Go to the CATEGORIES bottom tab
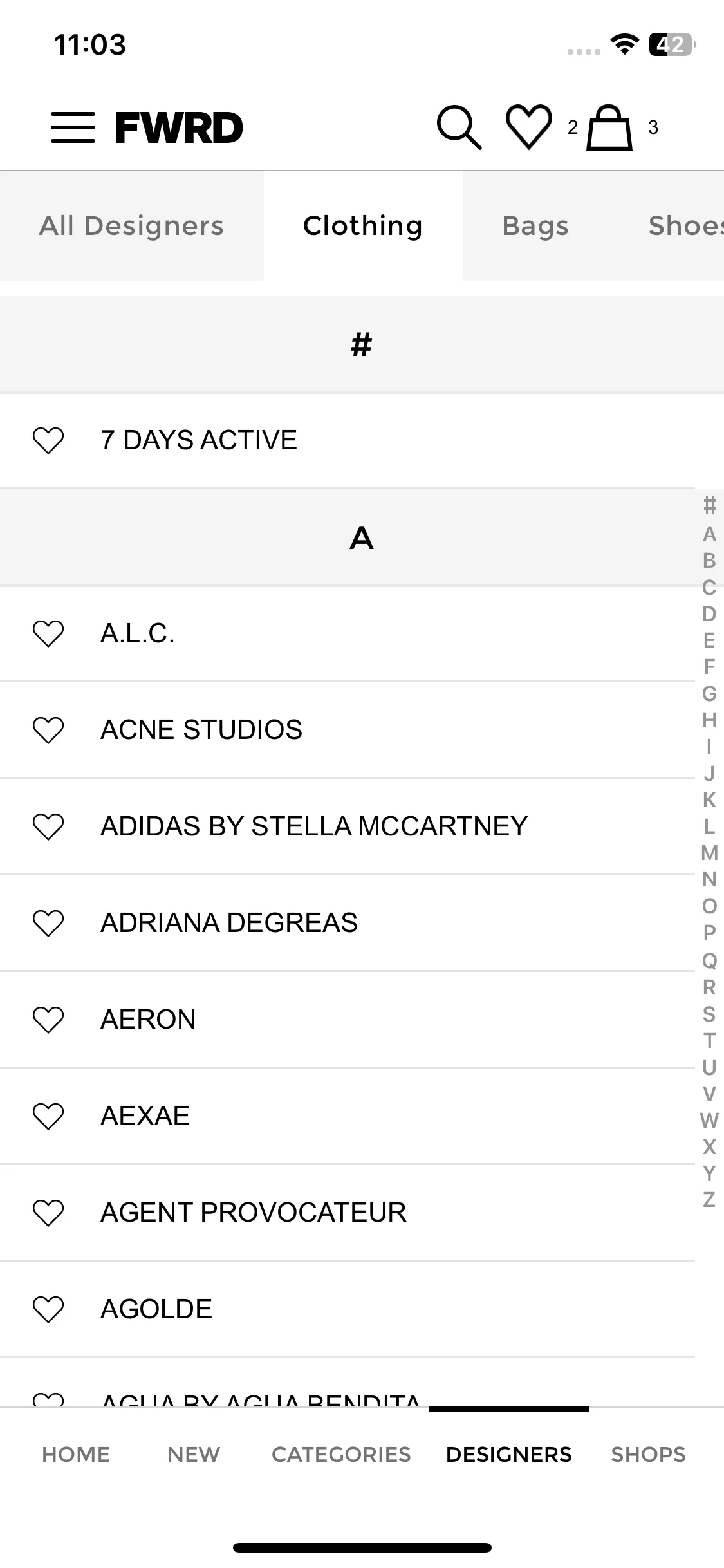Screen dimensions: 724x1568 pos(341,1454)
